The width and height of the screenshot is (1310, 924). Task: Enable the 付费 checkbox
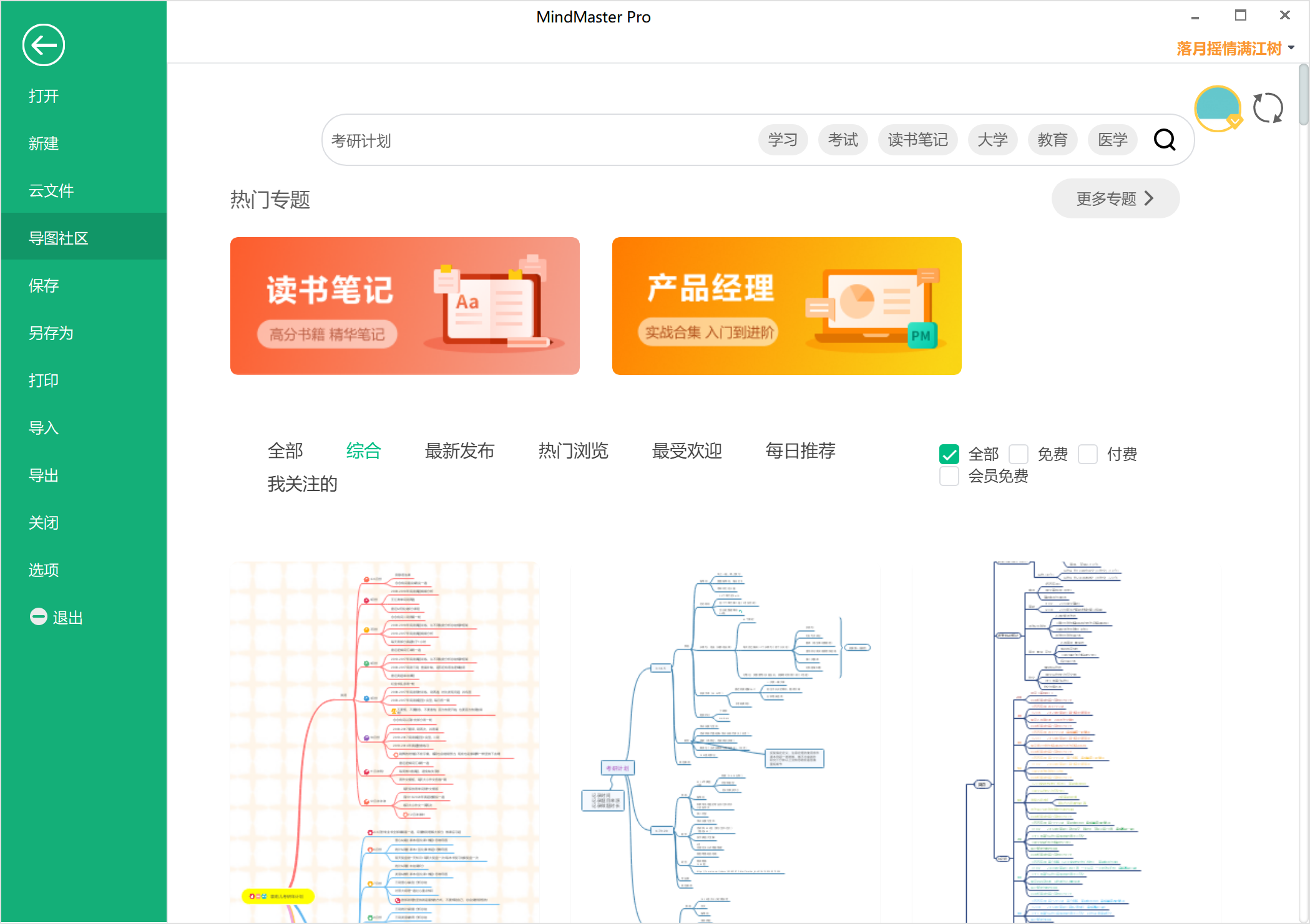(1088, 454)
